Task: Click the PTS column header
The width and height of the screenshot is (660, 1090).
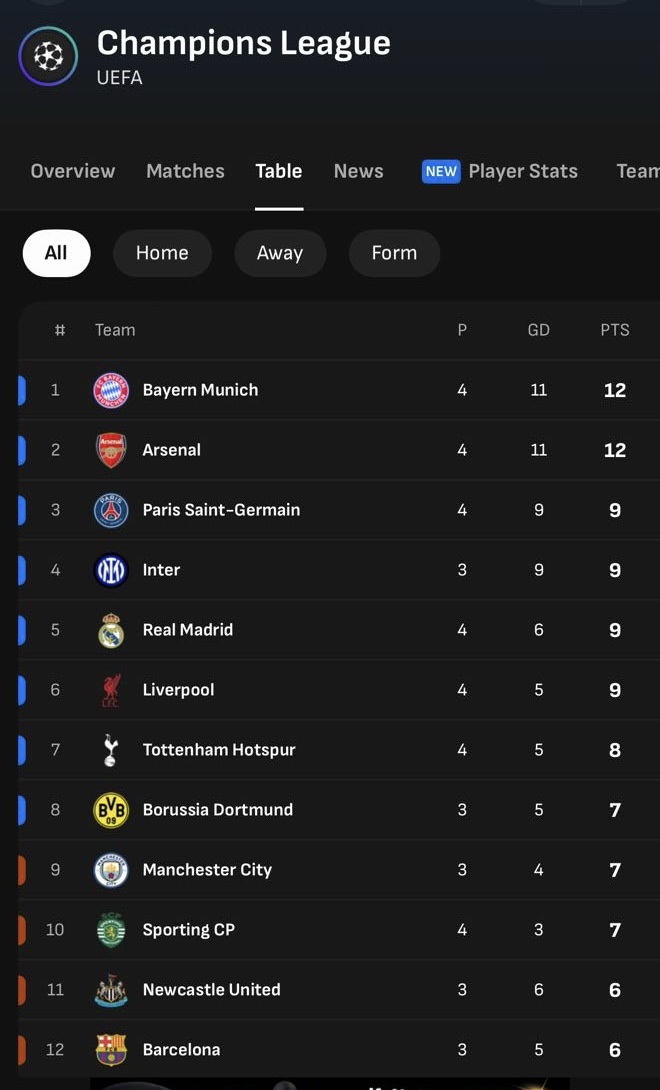Action: 615,330
